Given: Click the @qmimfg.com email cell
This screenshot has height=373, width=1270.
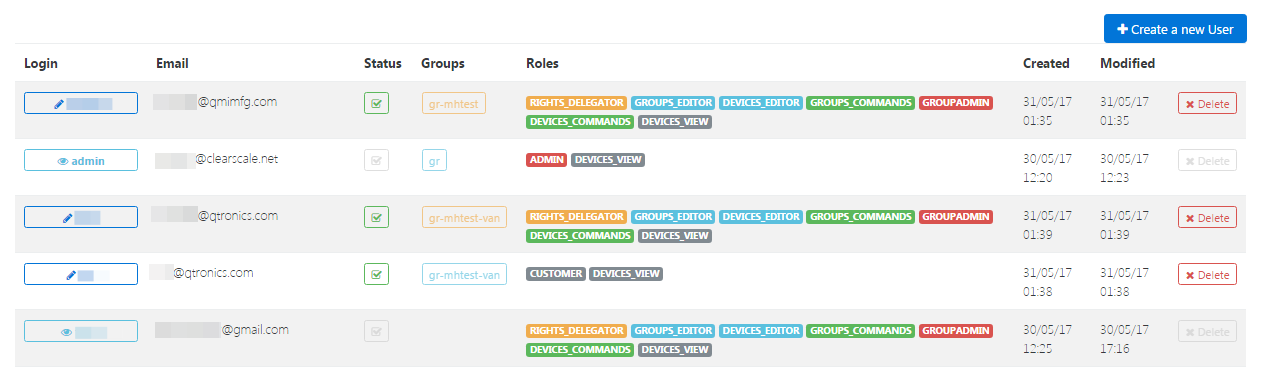Looking at the screenshot, I should (x=215, y=101).
